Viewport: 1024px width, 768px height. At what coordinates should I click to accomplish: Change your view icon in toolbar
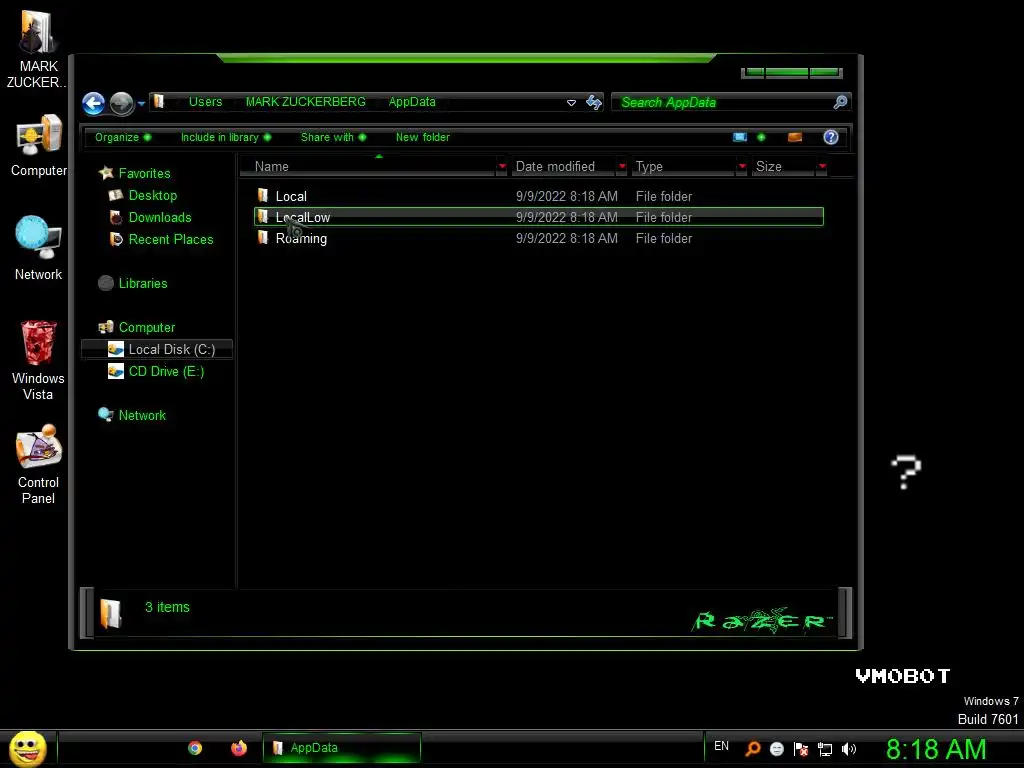coord(740,137)
